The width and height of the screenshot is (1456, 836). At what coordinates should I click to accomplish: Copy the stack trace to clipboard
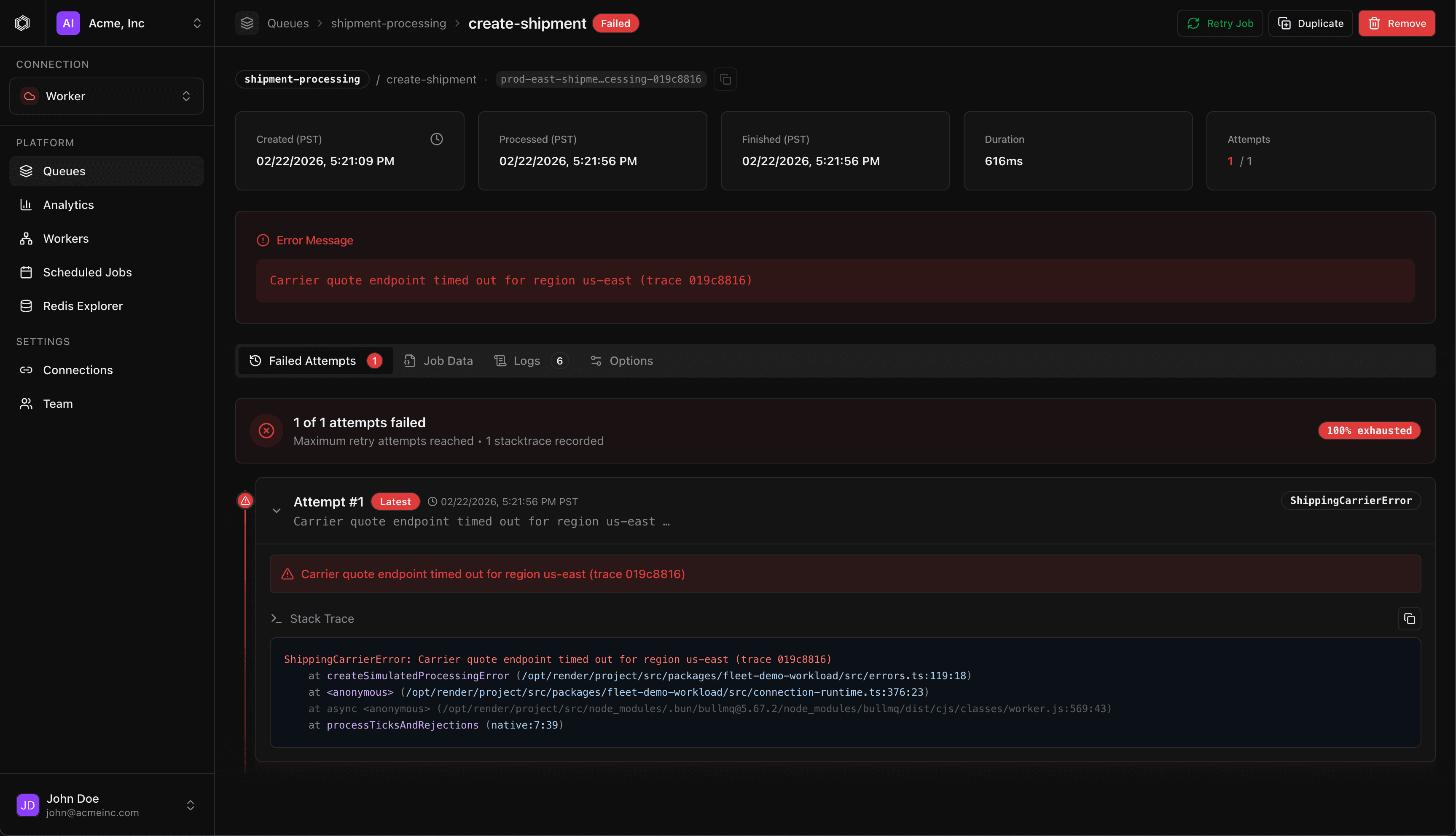tap(1410, 619)
